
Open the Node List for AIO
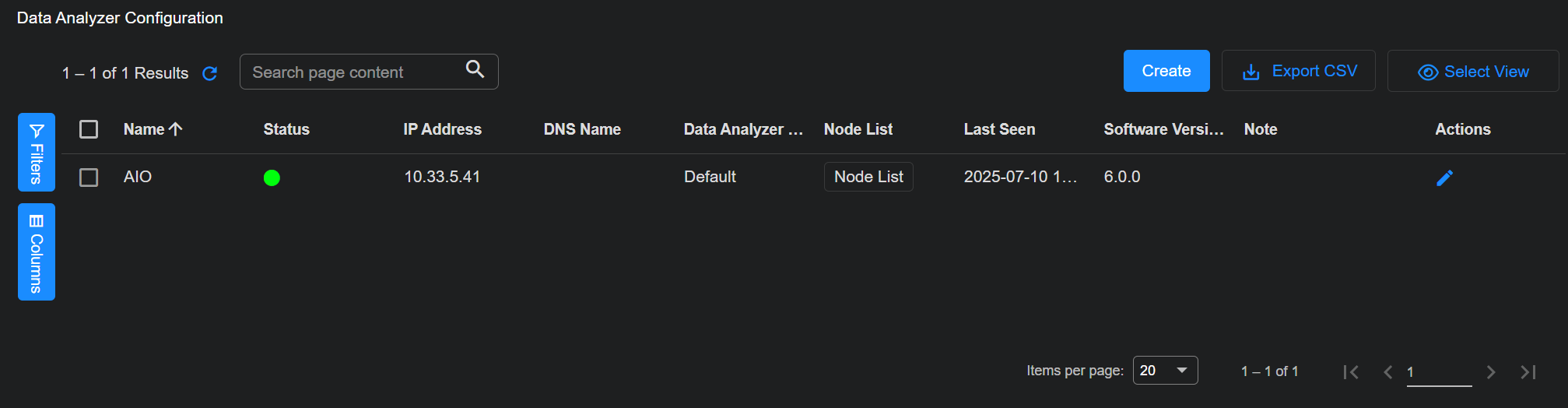(x=868, y=177)
